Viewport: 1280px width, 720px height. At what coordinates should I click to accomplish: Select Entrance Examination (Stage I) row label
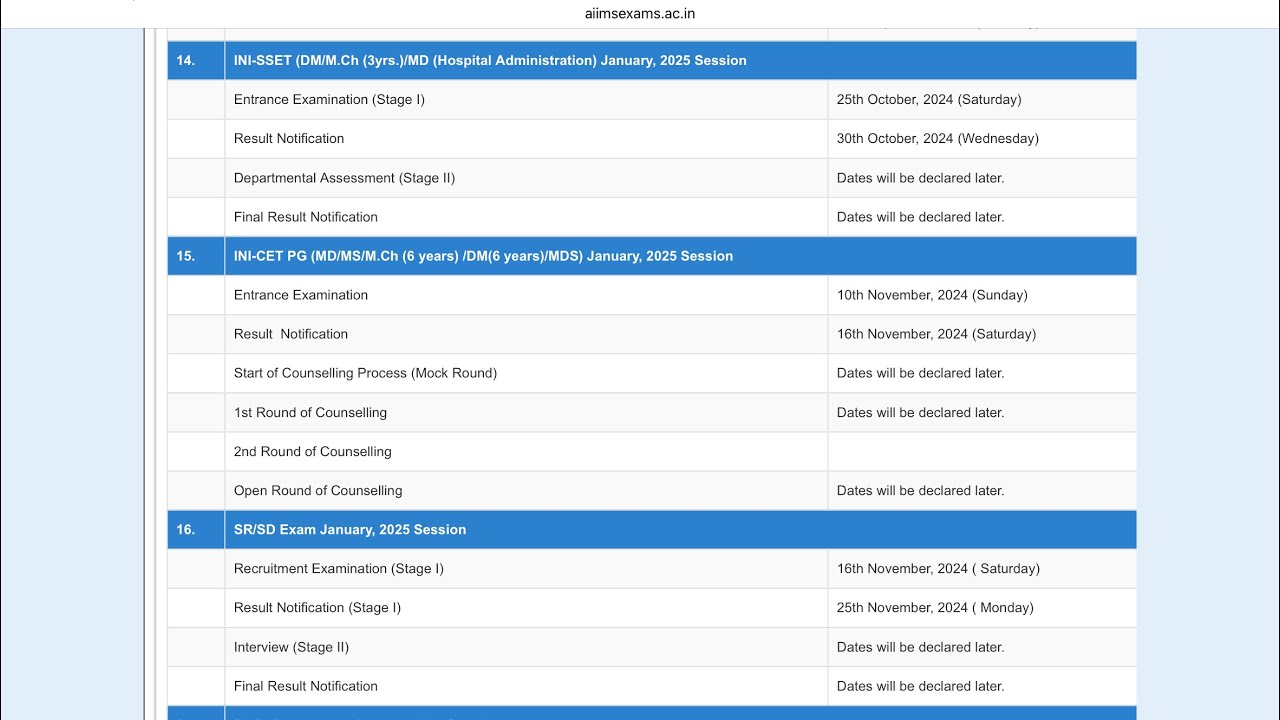(x=329, y=99)
